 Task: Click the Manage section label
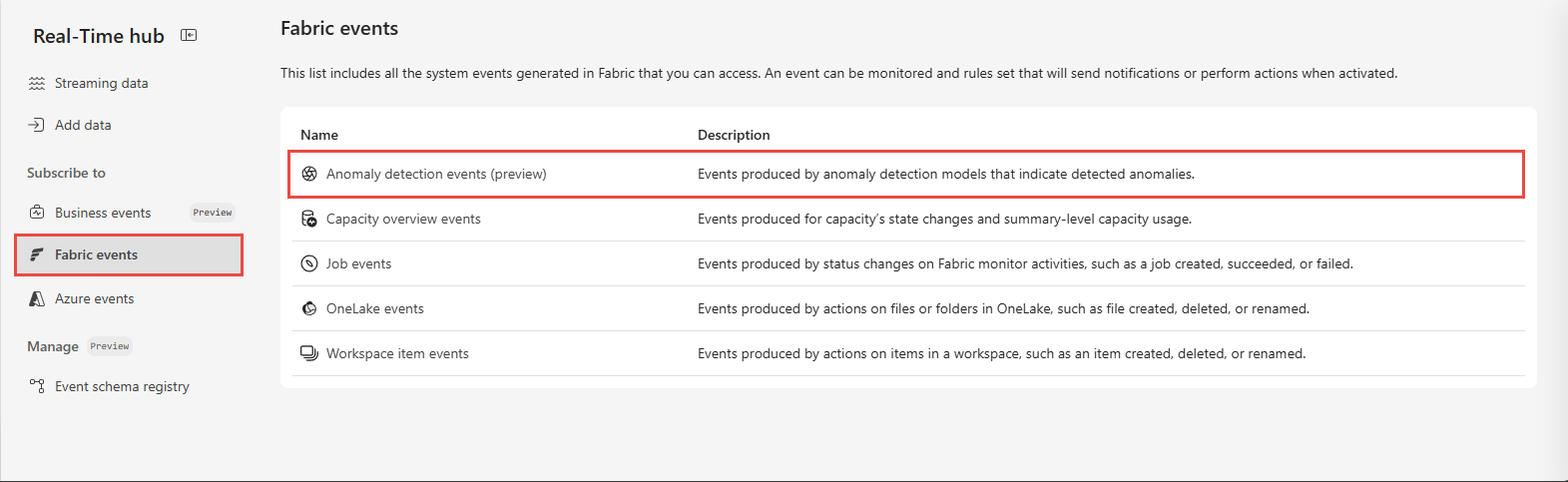(x=53, y=346)
